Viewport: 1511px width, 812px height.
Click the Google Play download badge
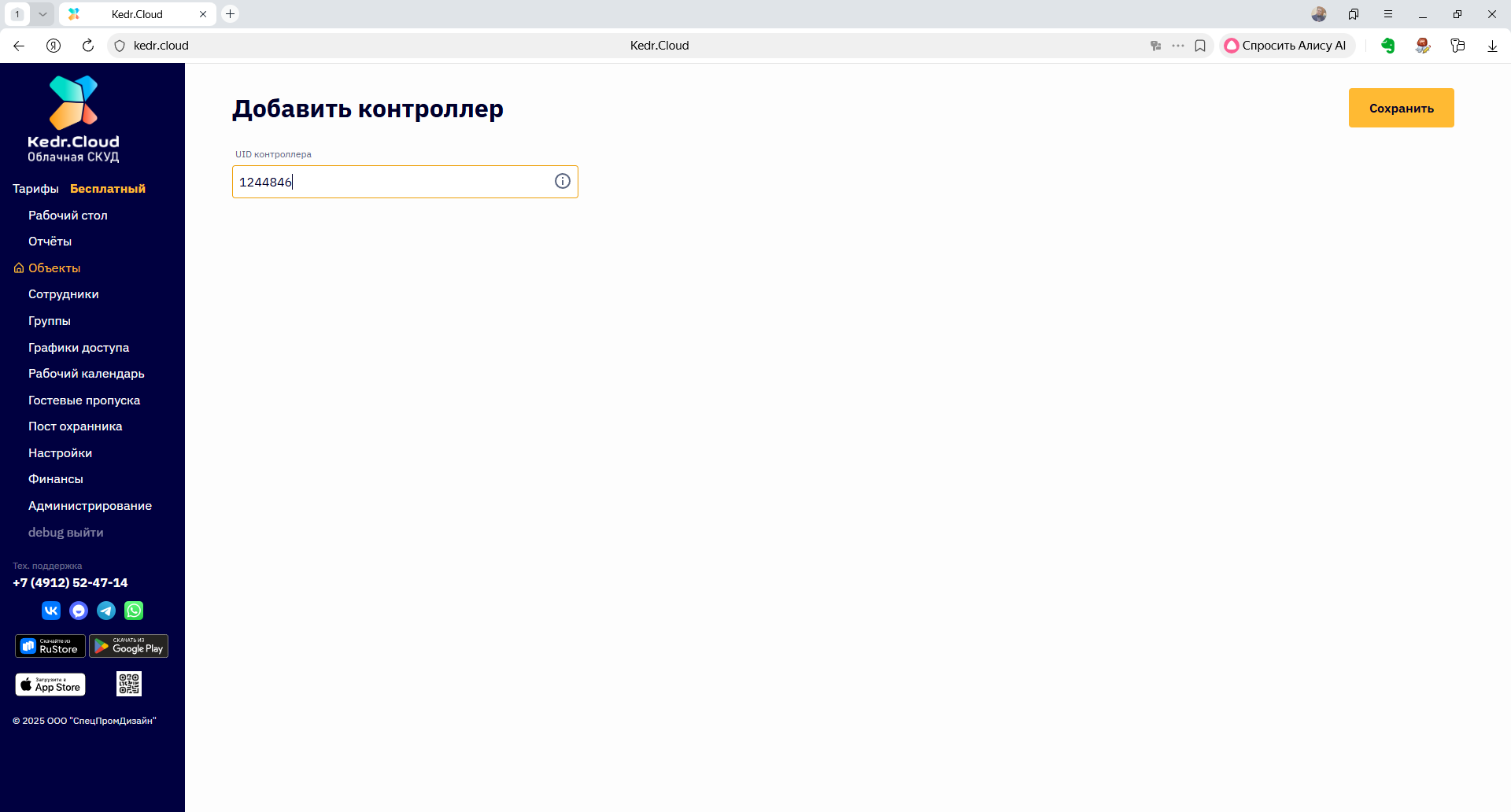tap(129, 646)
